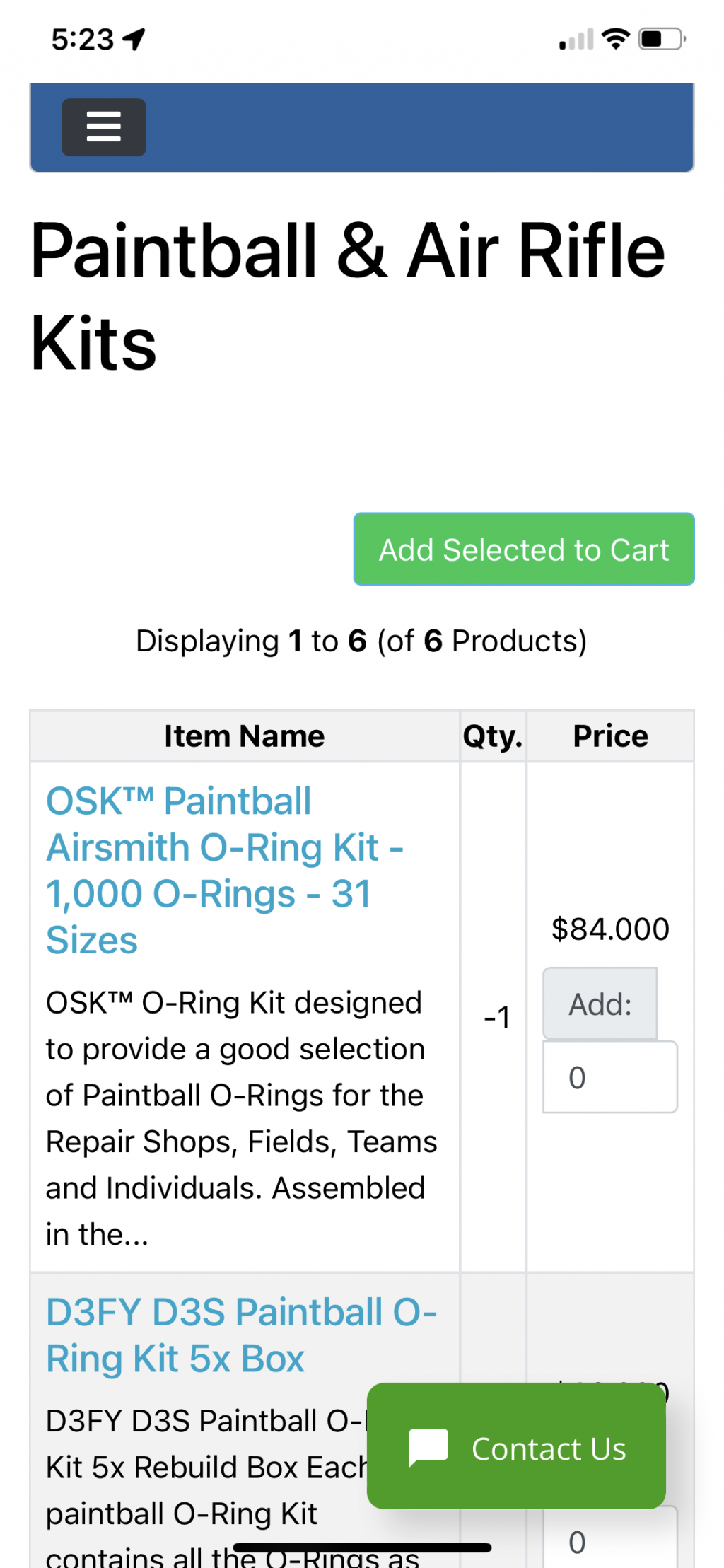Image resolution: width=724 pixels, height=1568 pixels.
Task: Tap the home indicator bar
Action: coord(362,1547)
